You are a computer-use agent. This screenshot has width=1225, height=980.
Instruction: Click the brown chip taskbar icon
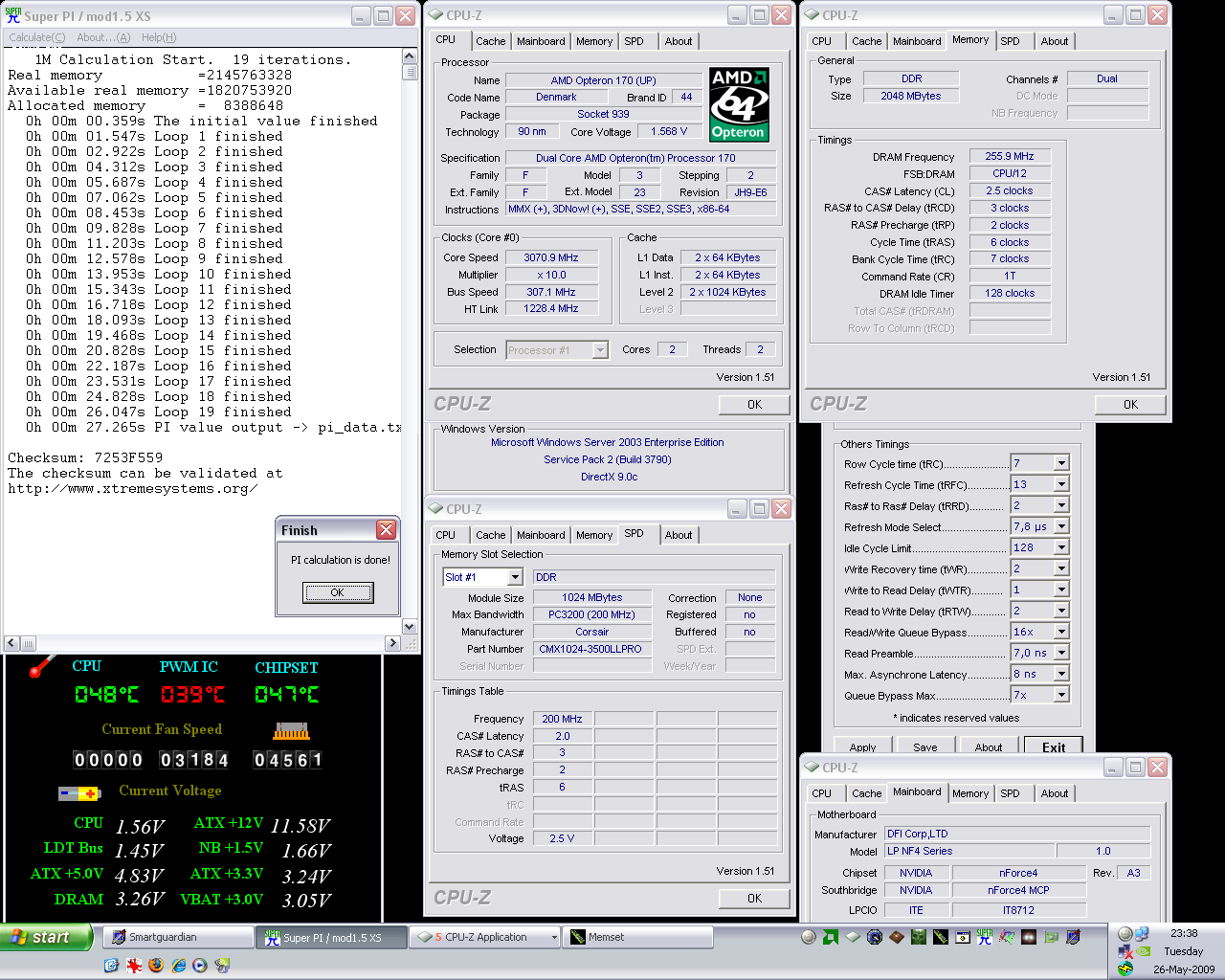pos(897,937)
